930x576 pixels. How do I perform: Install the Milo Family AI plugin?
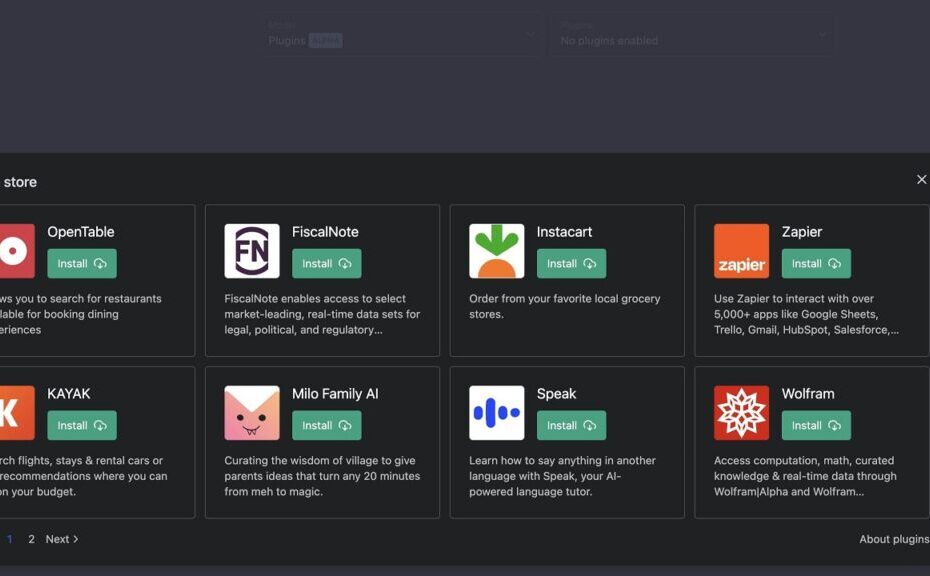tap(326, 425)
